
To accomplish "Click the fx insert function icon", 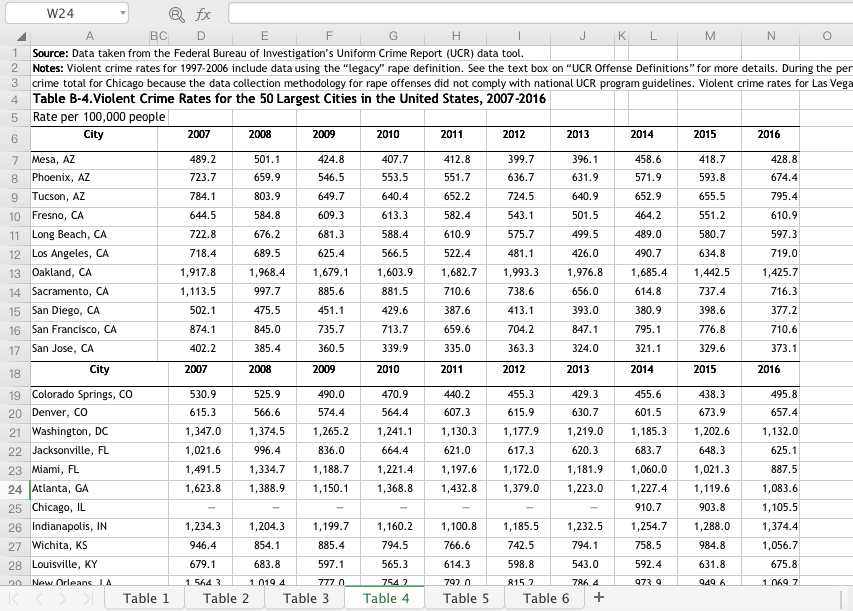I will point(202,14).
